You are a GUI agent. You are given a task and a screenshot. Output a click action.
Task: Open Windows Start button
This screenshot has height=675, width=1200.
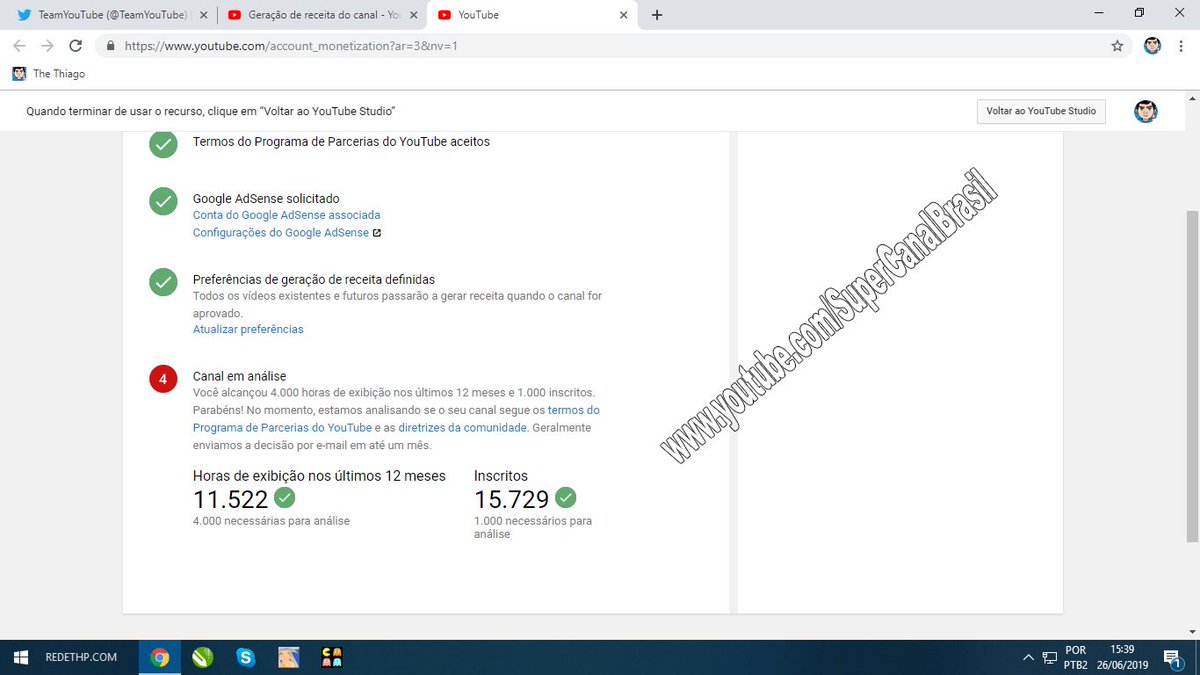(20, 657)
